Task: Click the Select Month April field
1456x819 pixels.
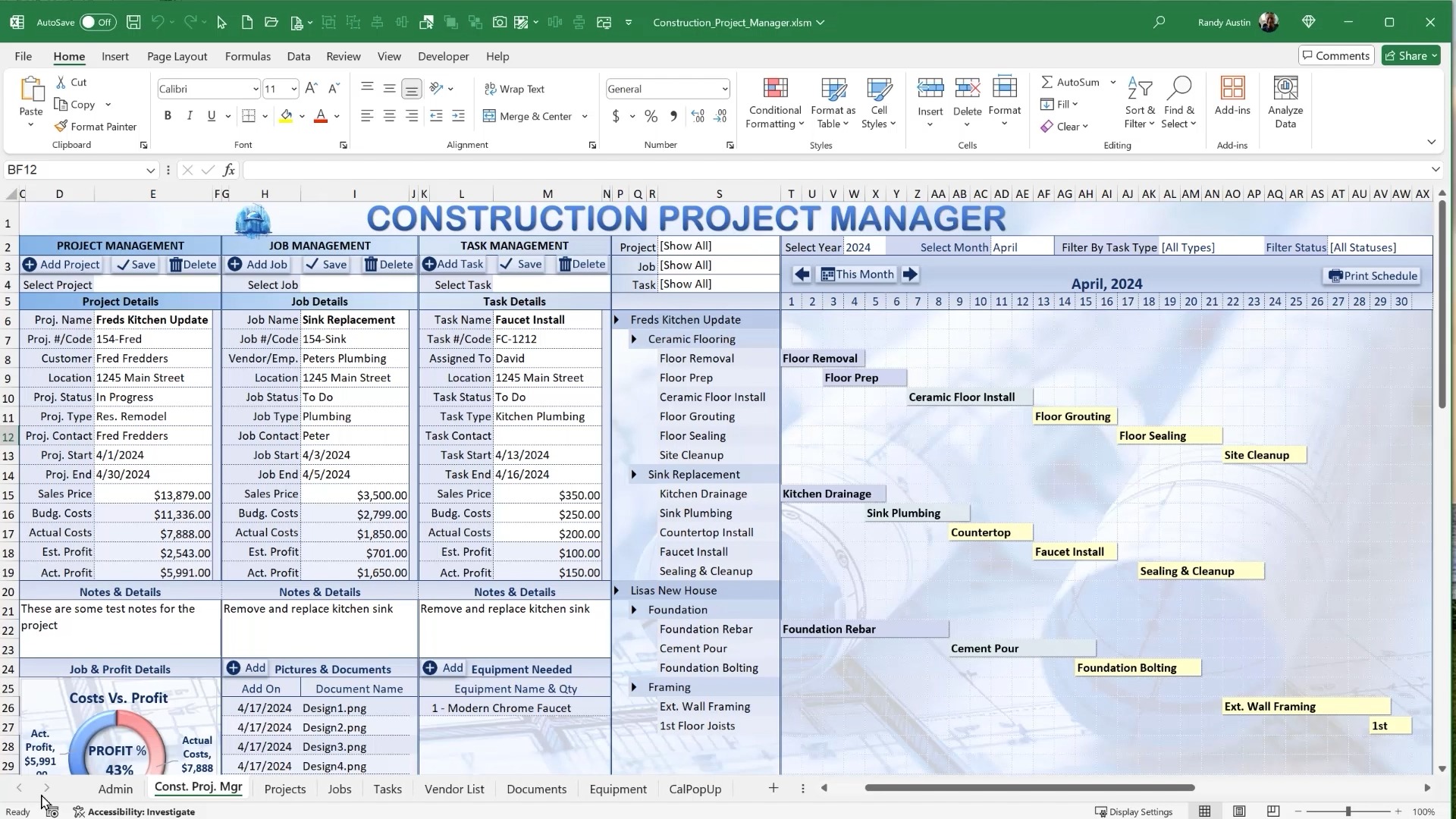Action: click(1021, 247)
